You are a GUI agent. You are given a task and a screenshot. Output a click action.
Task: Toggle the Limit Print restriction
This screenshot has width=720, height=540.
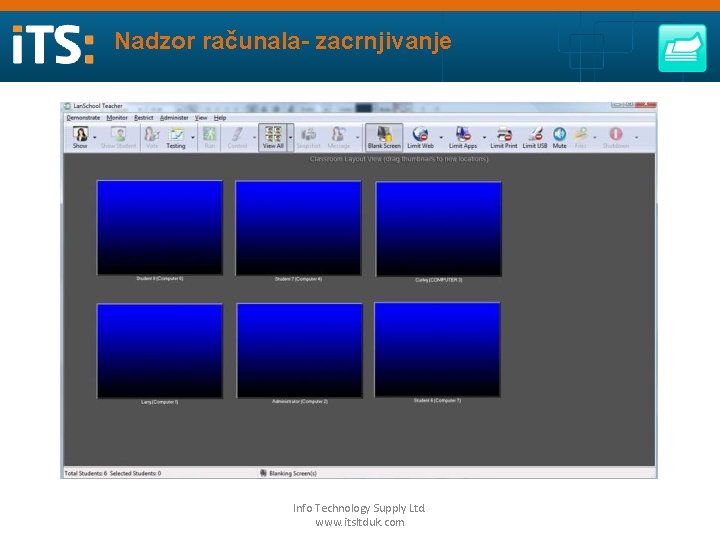504,137
